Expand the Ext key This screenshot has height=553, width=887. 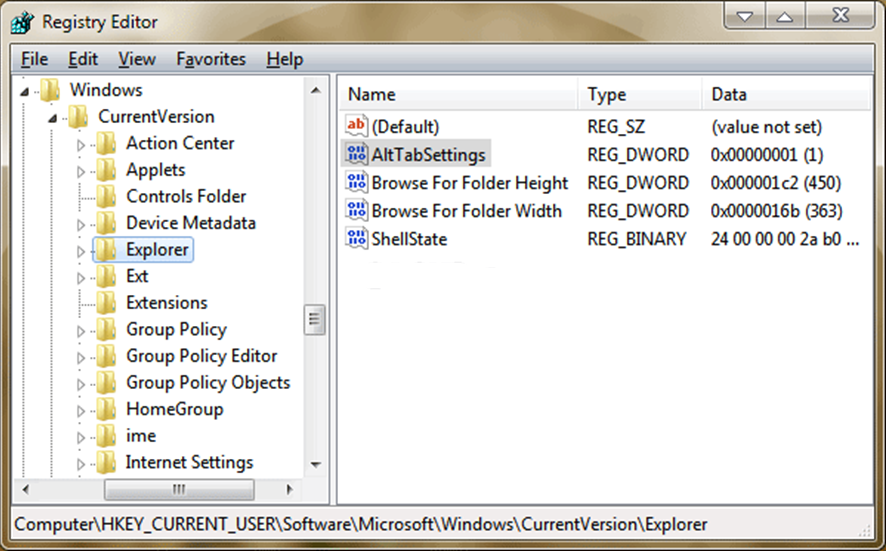(81, 278)
